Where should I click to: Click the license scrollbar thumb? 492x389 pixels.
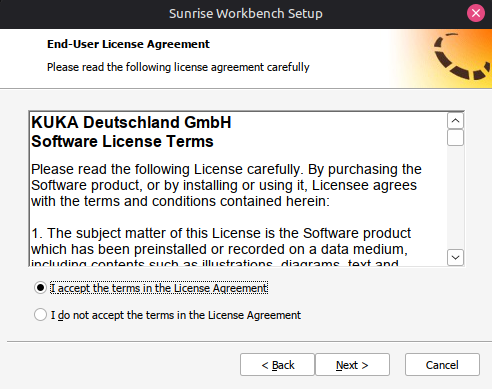coord(455,138)
